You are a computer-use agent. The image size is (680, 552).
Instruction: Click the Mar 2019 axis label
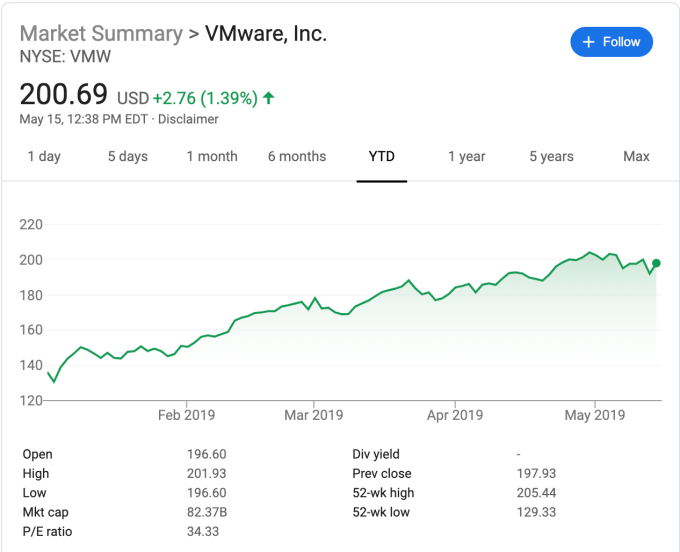[x=313, y=415]
